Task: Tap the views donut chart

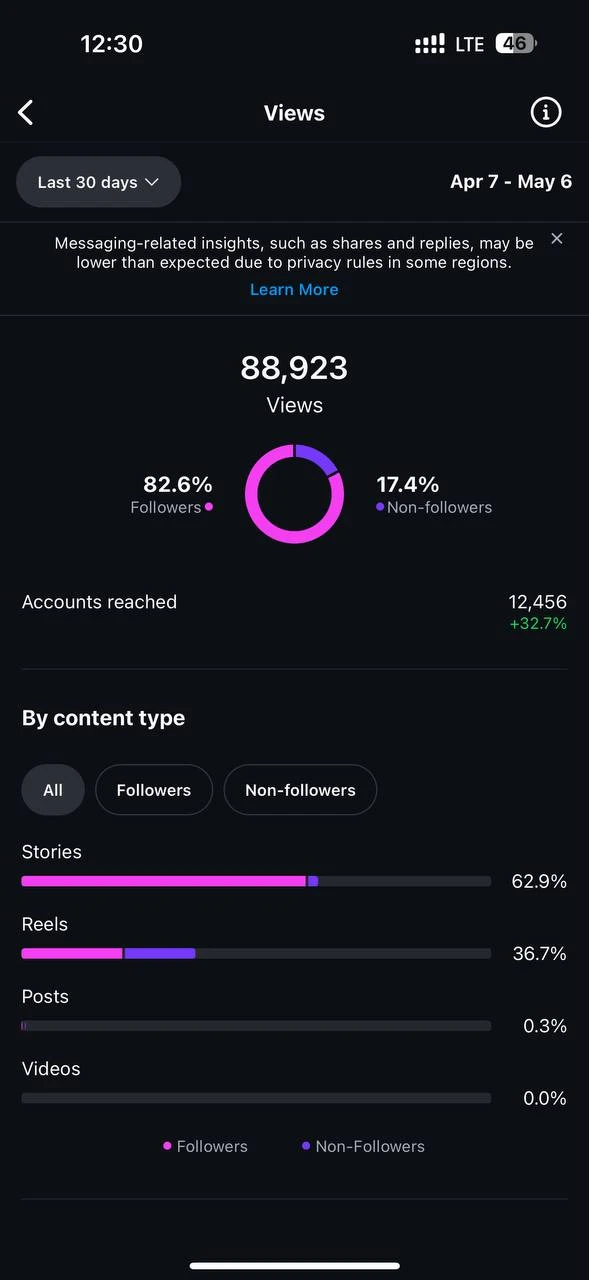Action: click(x=294, y=494)
